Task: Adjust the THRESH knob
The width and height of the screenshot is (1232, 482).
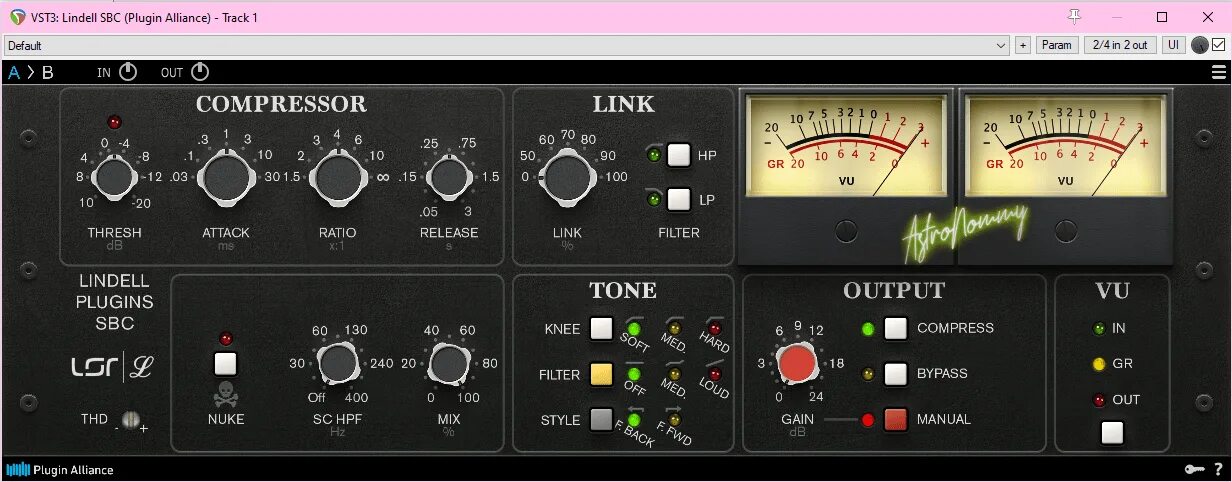Action: 113,179
